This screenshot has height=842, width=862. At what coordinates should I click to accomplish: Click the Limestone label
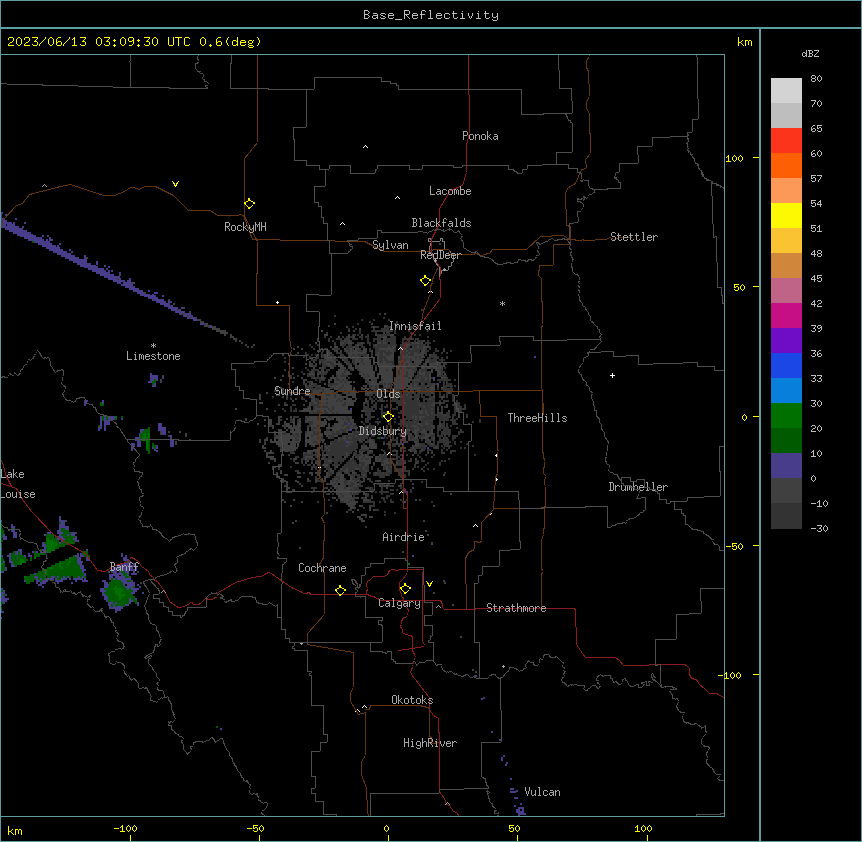[x=153, y=356]
